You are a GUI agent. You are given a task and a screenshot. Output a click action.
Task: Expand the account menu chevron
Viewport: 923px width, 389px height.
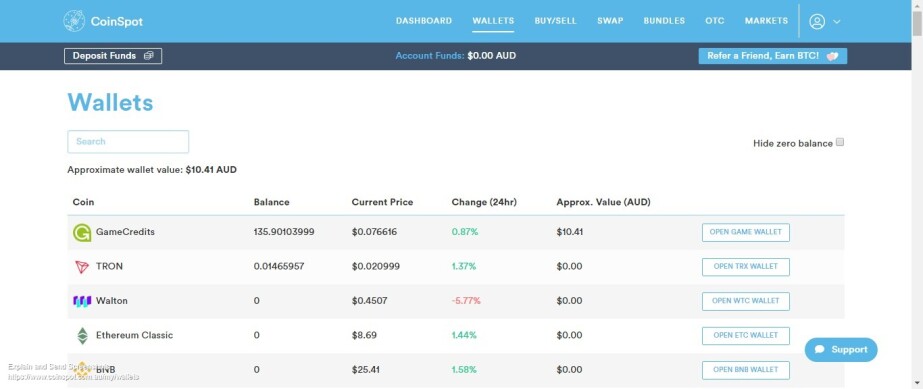pos(836,22)
